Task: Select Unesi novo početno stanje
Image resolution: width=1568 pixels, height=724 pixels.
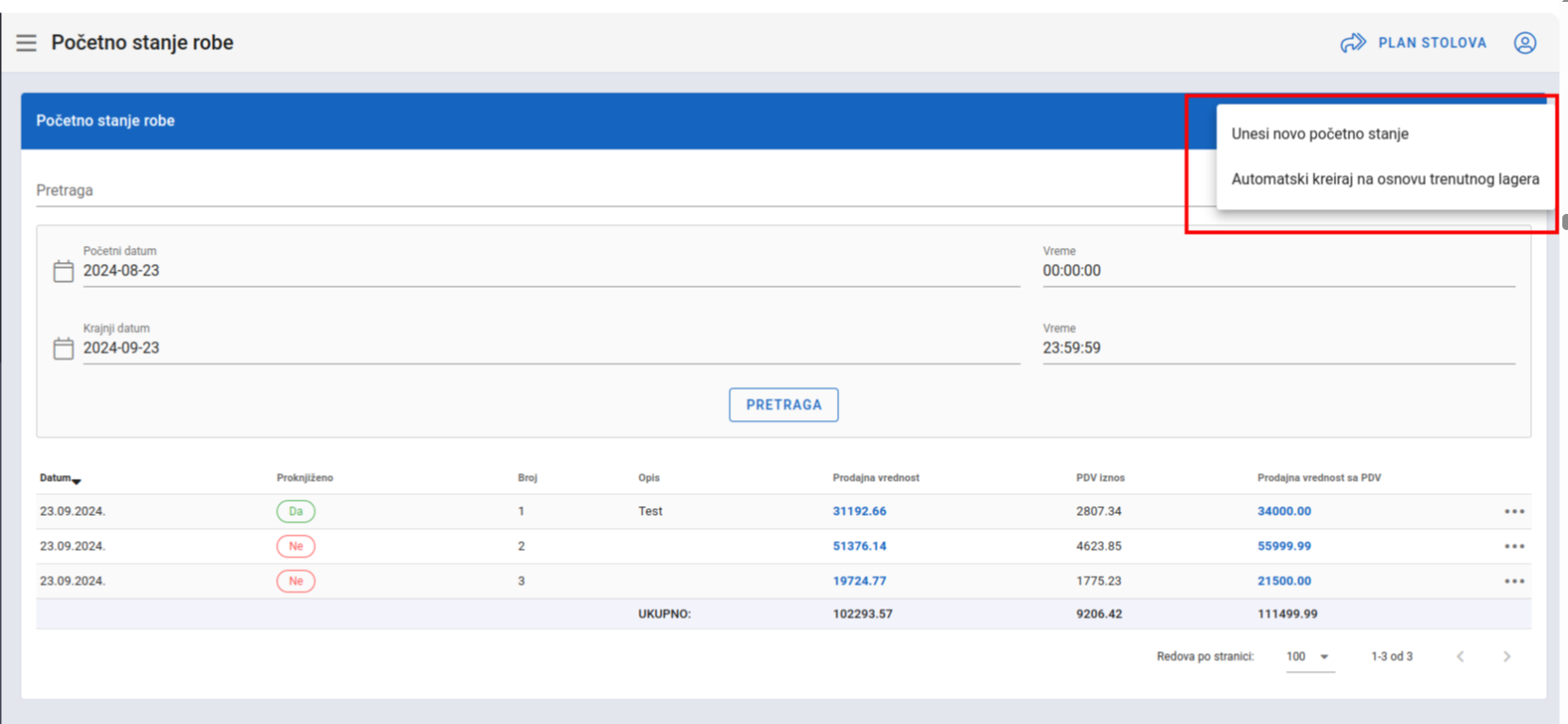Action: point(1320,134)
